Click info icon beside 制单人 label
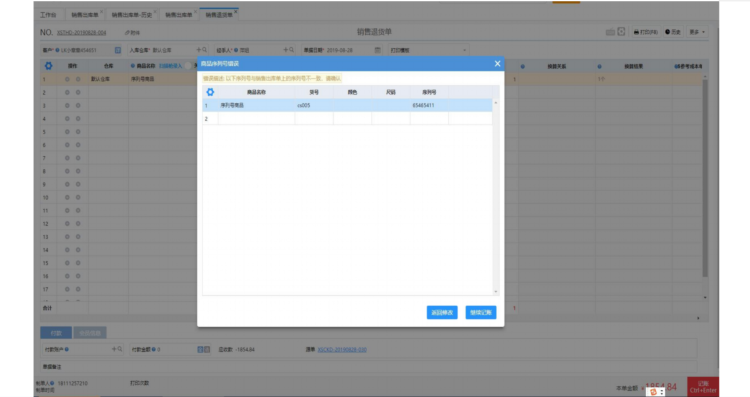This screenshot has height=397, width=750. pyautogui.click(x=52, y=383)
